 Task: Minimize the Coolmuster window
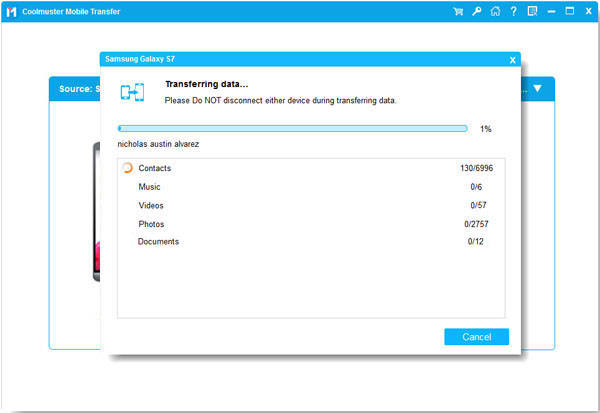(551, 12)
